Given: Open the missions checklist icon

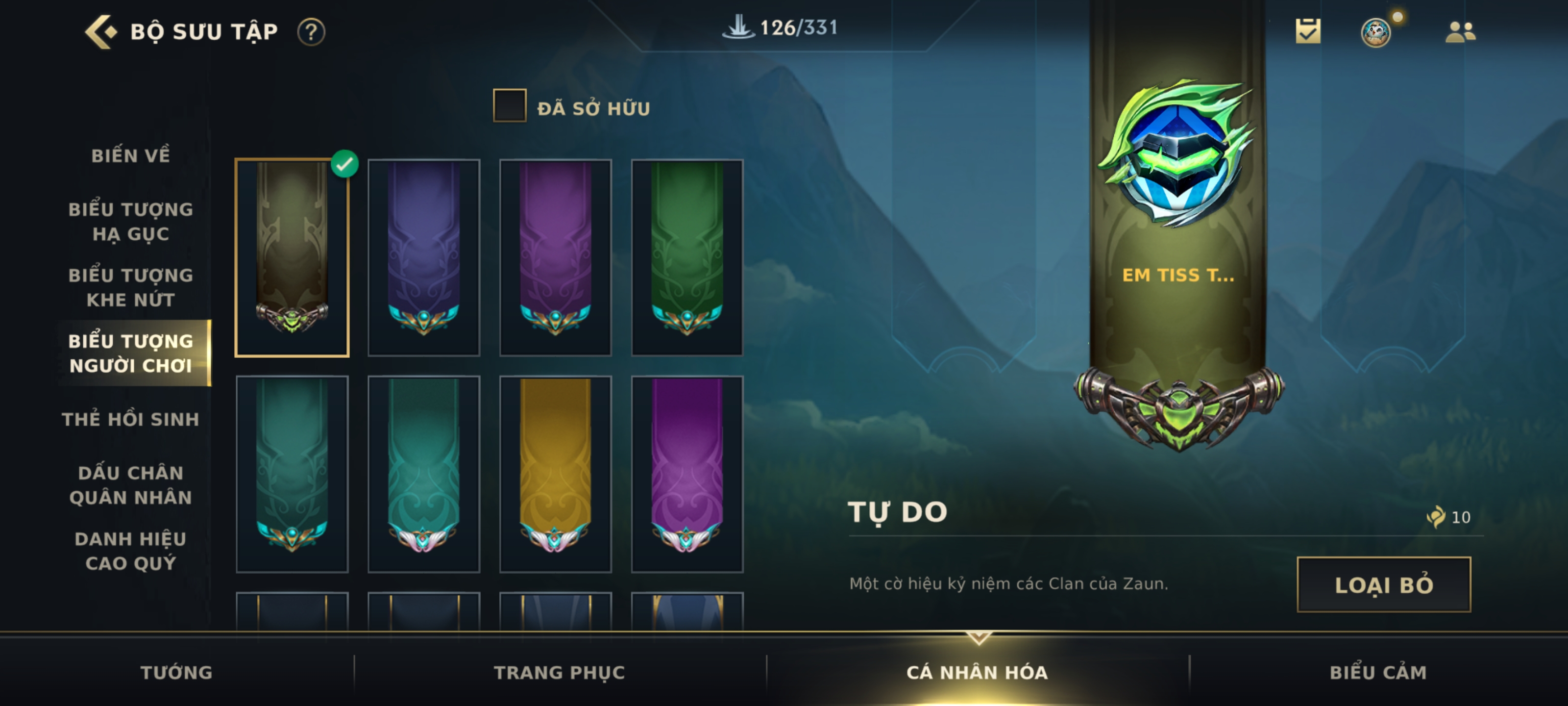Looking at the screenshot, I should pyautogui.click(x=1307, y=31).
